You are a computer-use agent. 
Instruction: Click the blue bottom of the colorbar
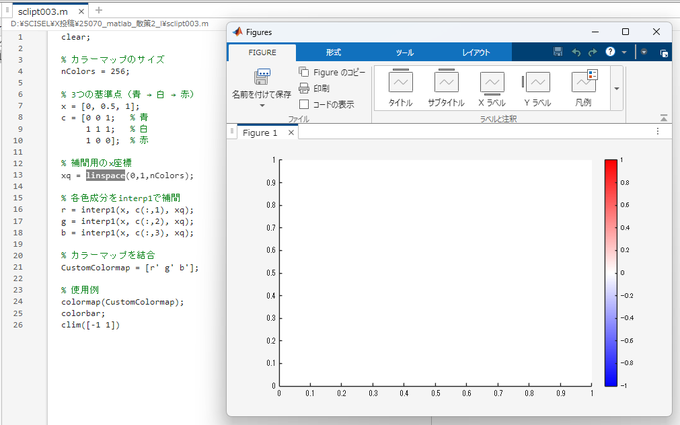611,380
